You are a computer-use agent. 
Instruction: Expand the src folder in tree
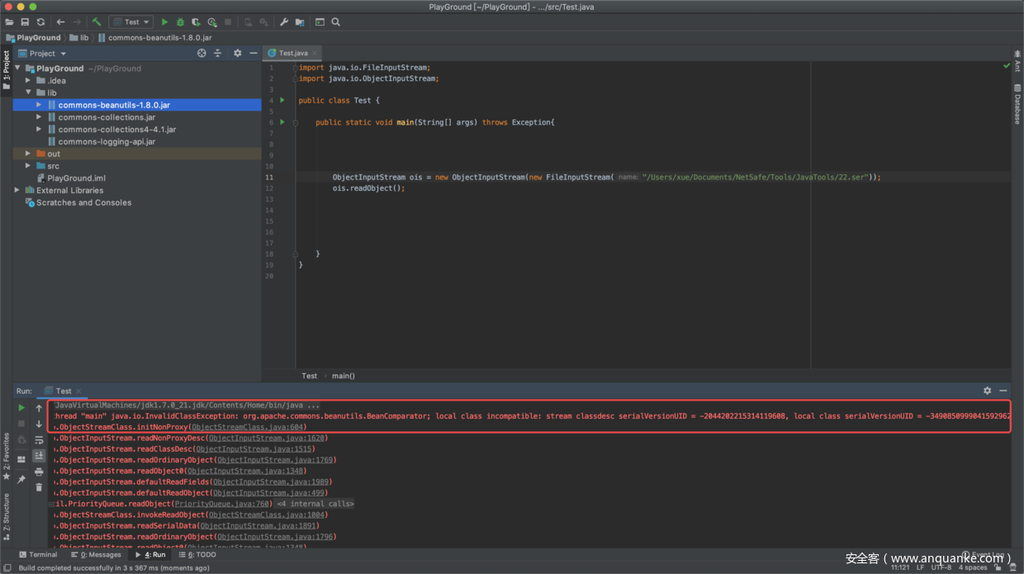(28, 166)
